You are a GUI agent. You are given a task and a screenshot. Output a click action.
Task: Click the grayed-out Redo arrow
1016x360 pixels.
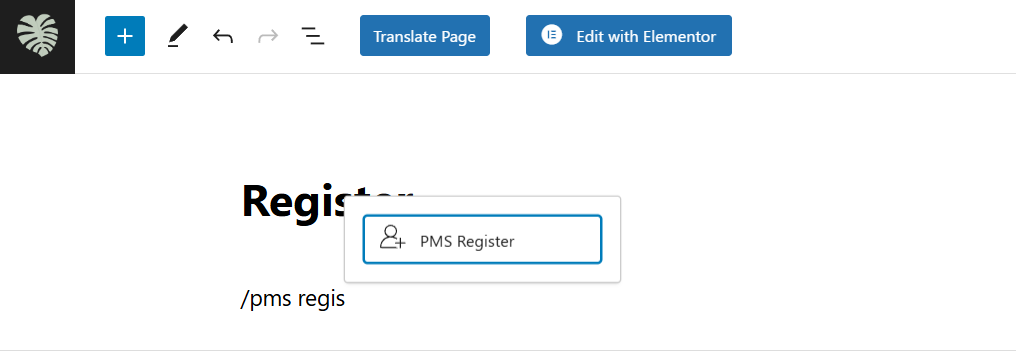coord(268,36)
